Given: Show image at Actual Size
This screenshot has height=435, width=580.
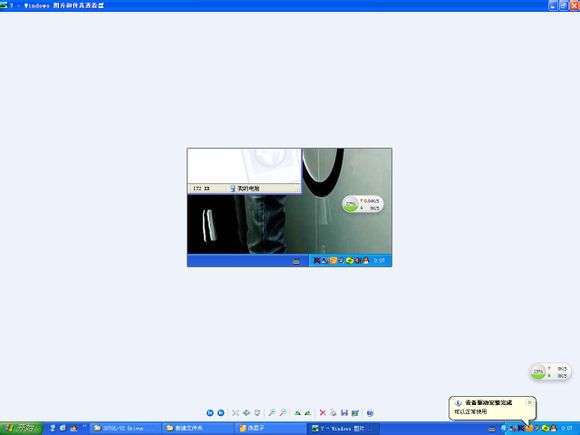Looking at the screenshot, I should tap(246, 413).
